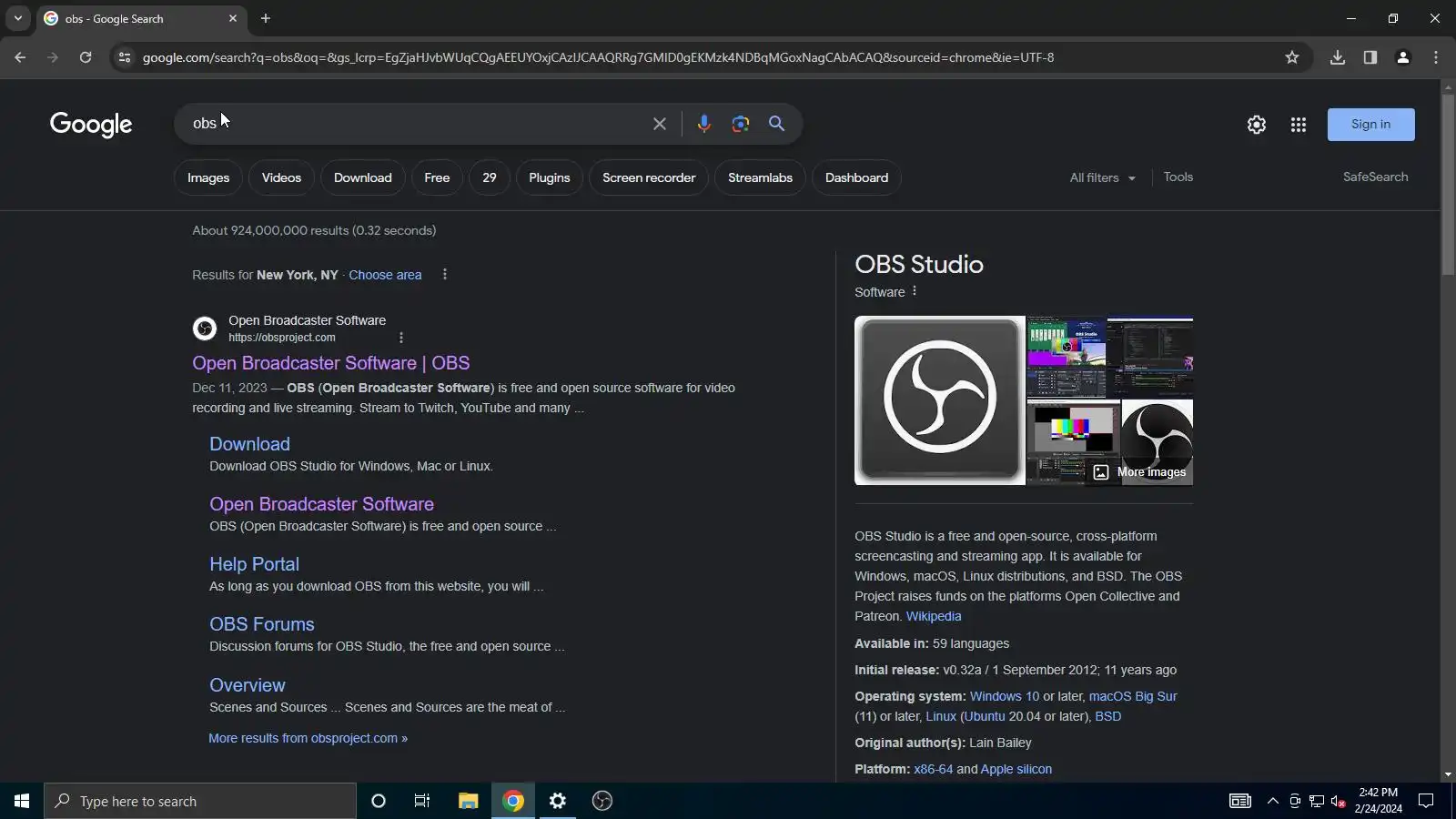Open Cortana from the taskbar
Image resolution: width=1456 pixels, height=819 pixels.
click(x=379, y=801)
